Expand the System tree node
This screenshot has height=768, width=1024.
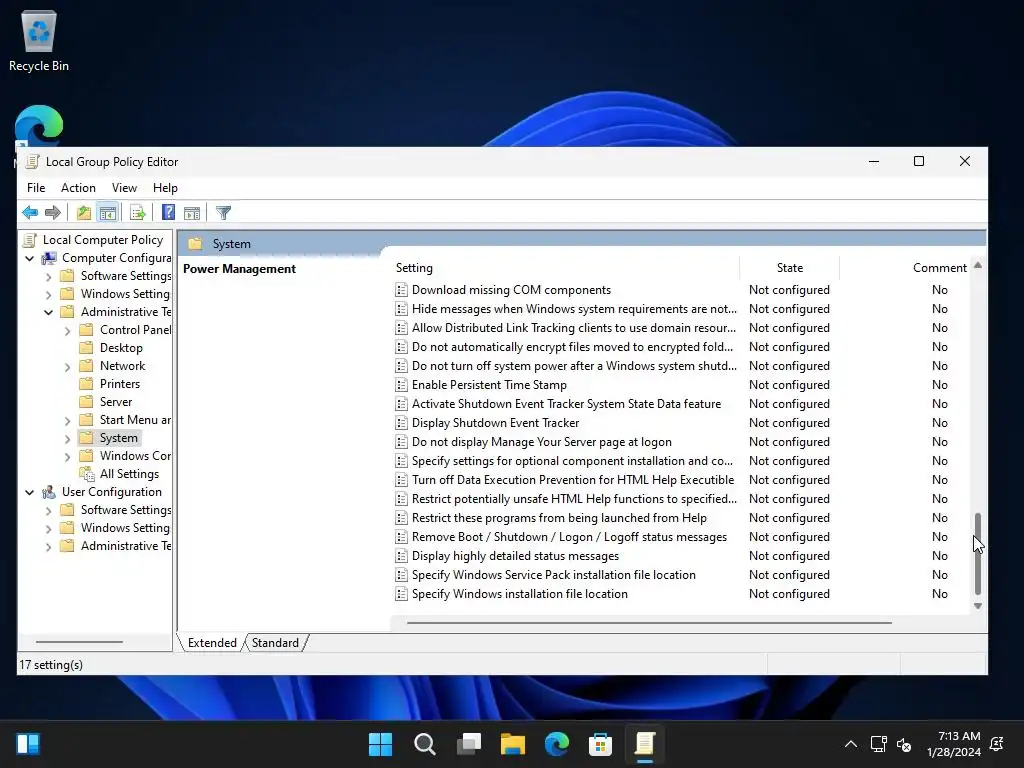point(67,438)
